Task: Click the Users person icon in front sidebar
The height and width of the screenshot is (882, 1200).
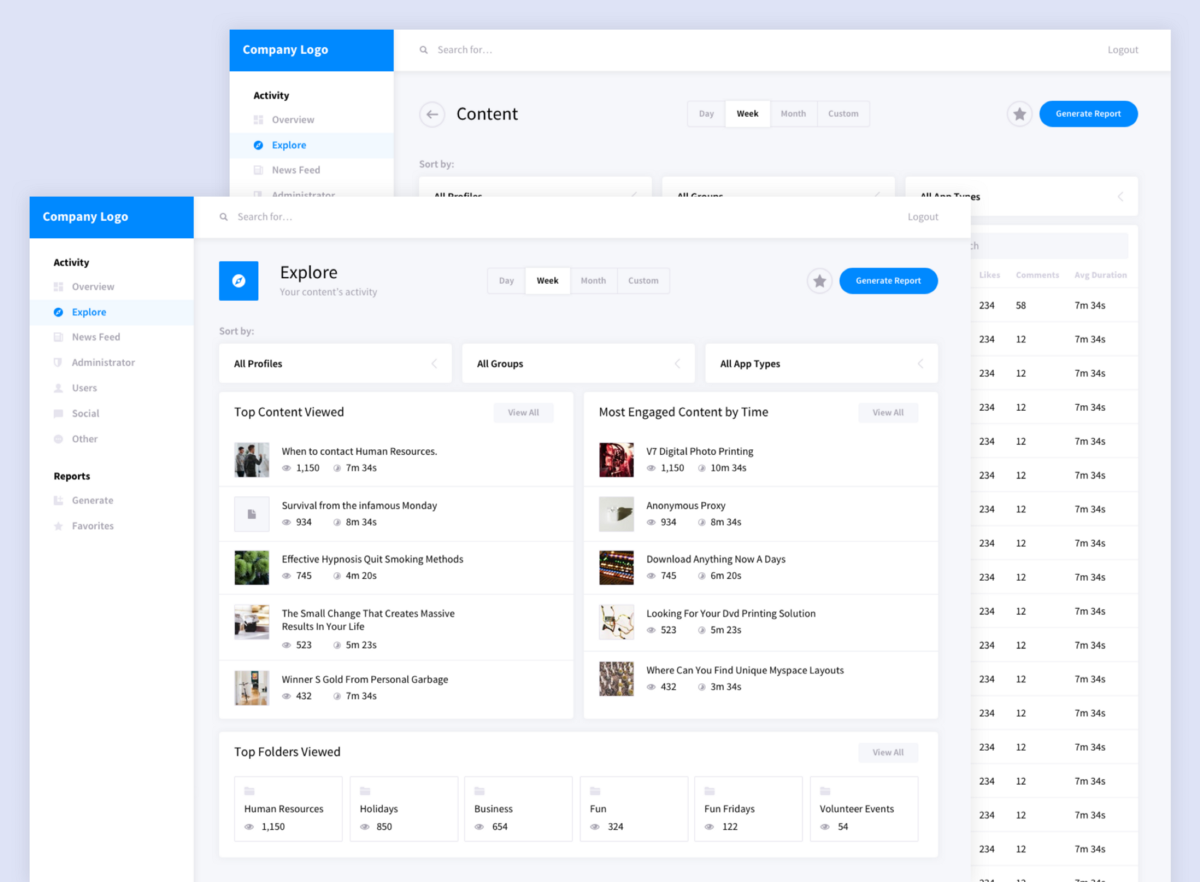Action: point(59,388)
